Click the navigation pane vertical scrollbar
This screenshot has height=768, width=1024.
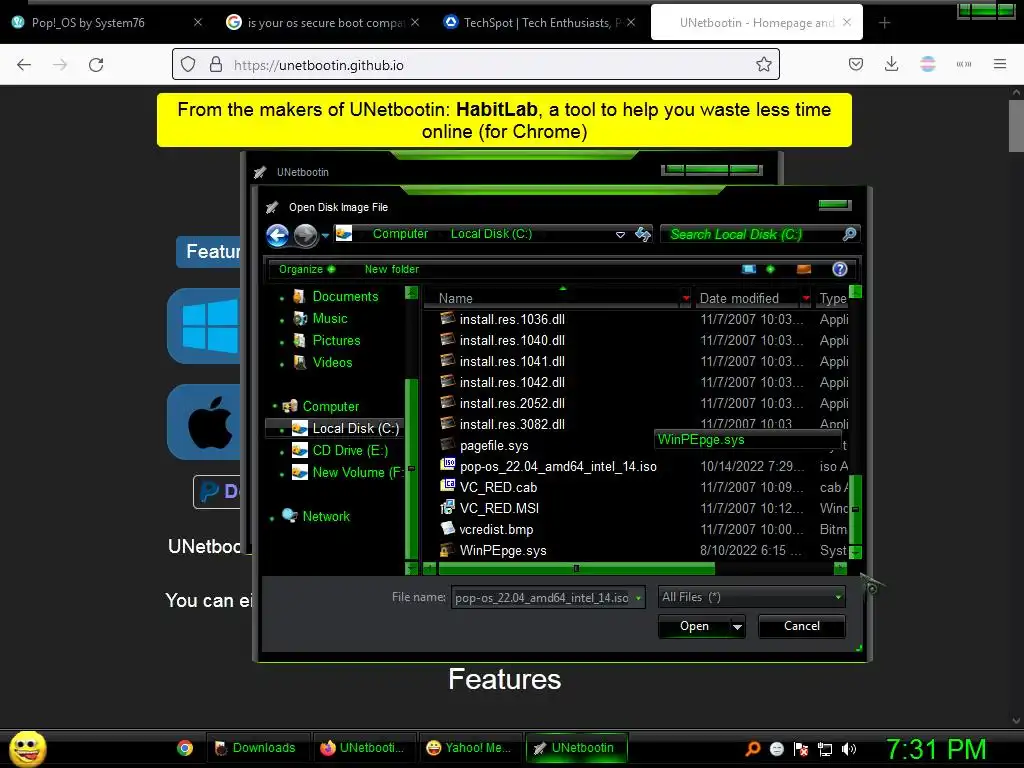pyautogui.click(x=411, y=467)
